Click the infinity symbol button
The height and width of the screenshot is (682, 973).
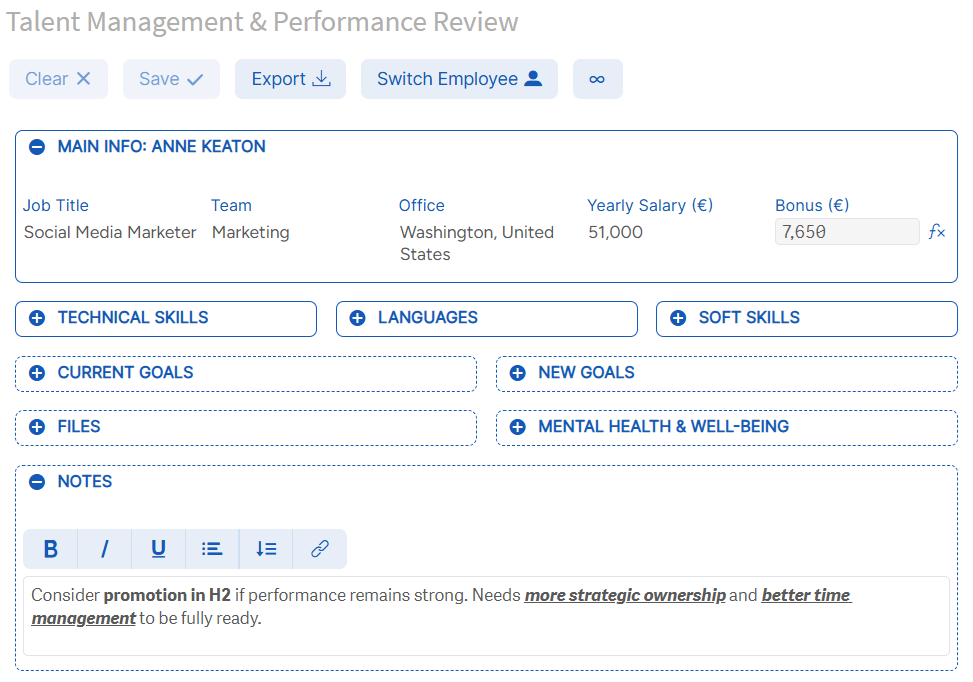(597, 79)
